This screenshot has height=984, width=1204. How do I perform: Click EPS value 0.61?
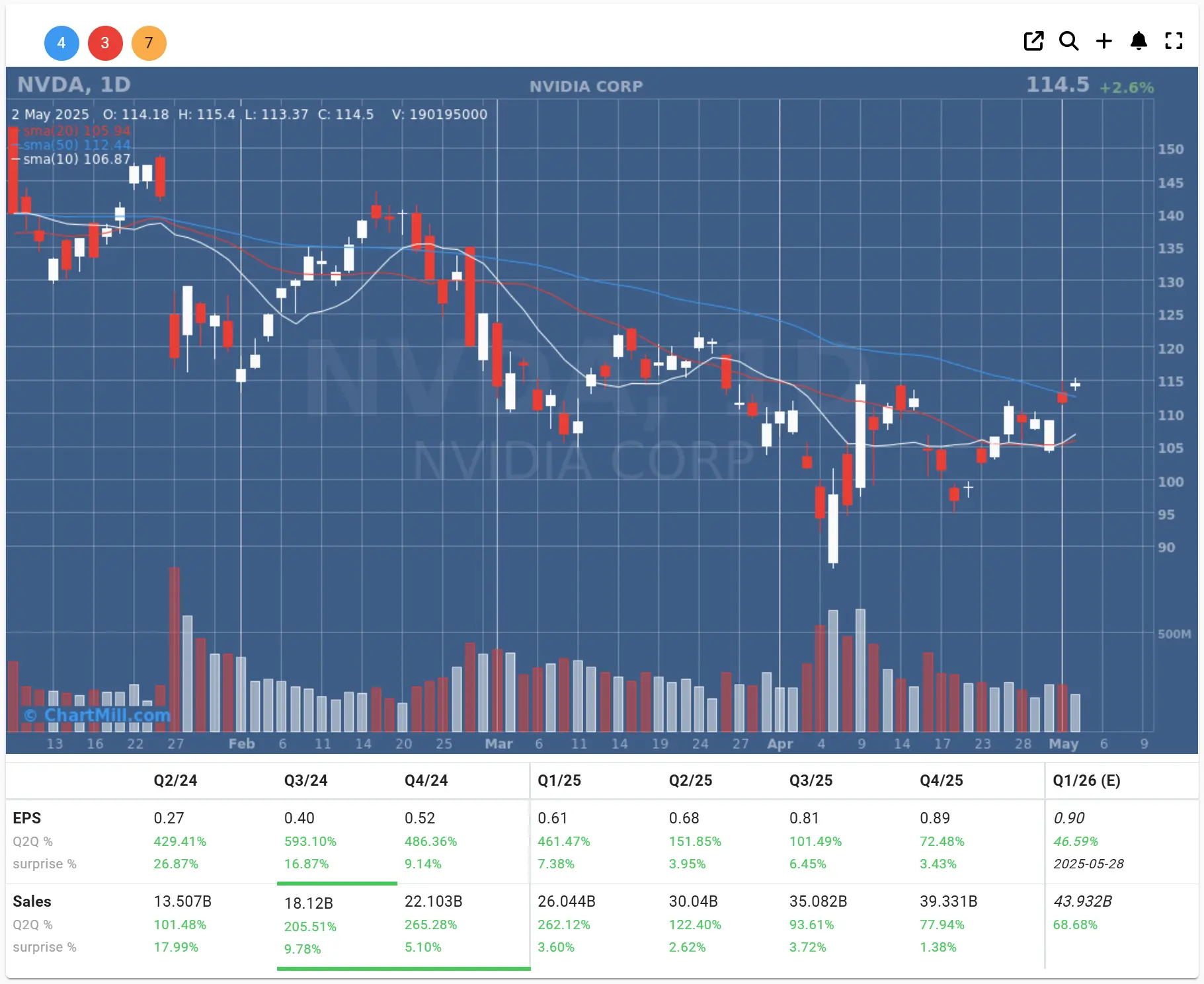[x=552, y=818]
